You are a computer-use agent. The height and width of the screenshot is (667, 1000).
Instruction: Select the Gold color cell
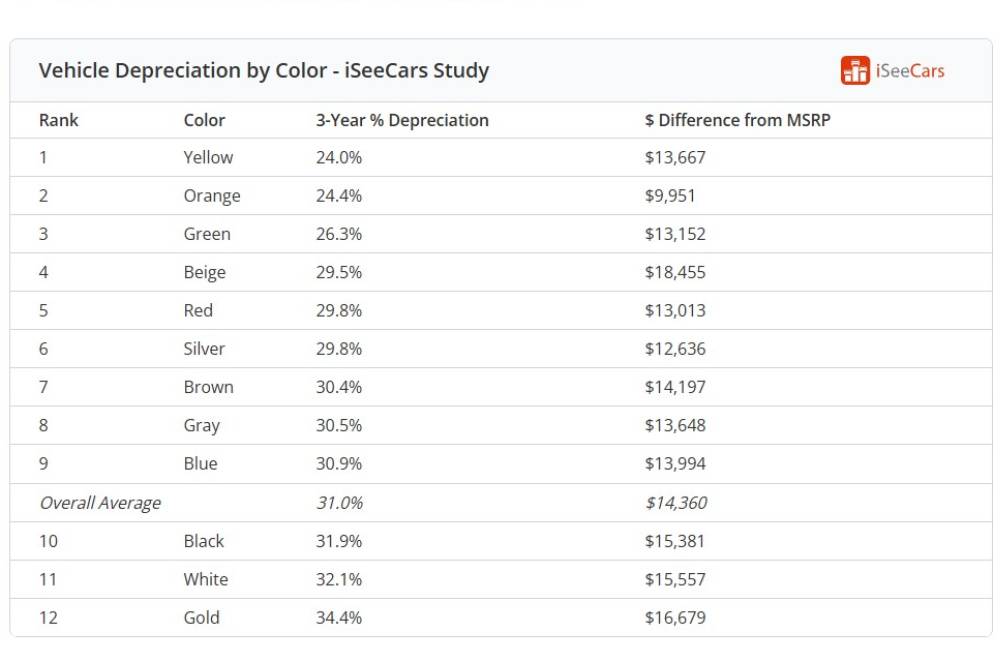(201, 618)
